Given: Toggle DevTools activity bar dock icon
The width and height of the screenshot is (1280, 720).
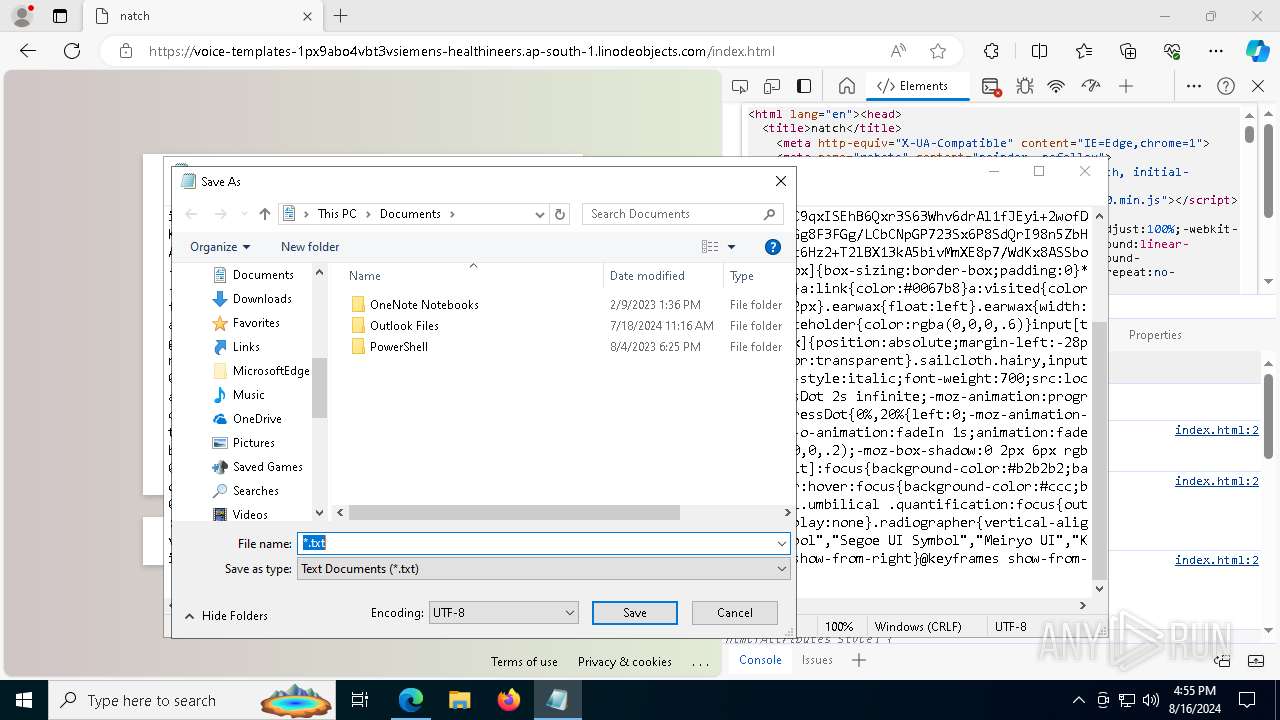Looking at the screenshot, I should click(804, 86).
